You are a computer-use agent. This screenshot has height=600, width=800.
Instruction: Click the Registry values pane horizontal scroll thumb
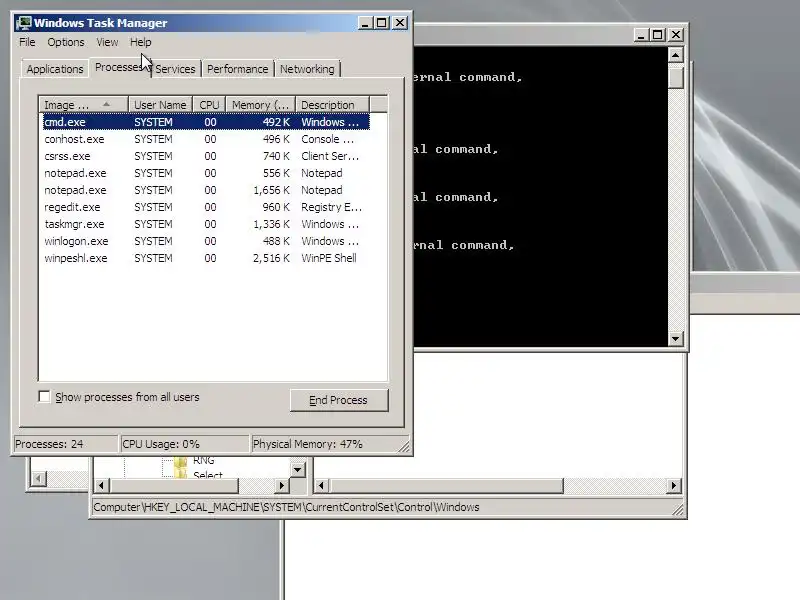tap(446, 486)
